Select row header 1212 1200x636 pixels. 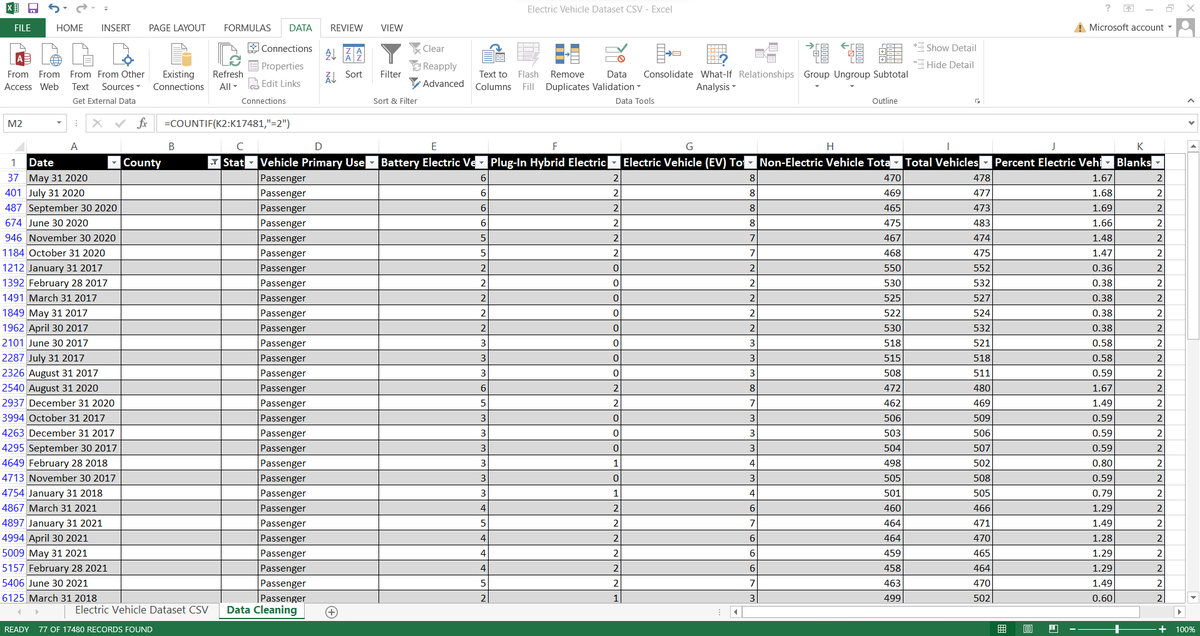13,267
